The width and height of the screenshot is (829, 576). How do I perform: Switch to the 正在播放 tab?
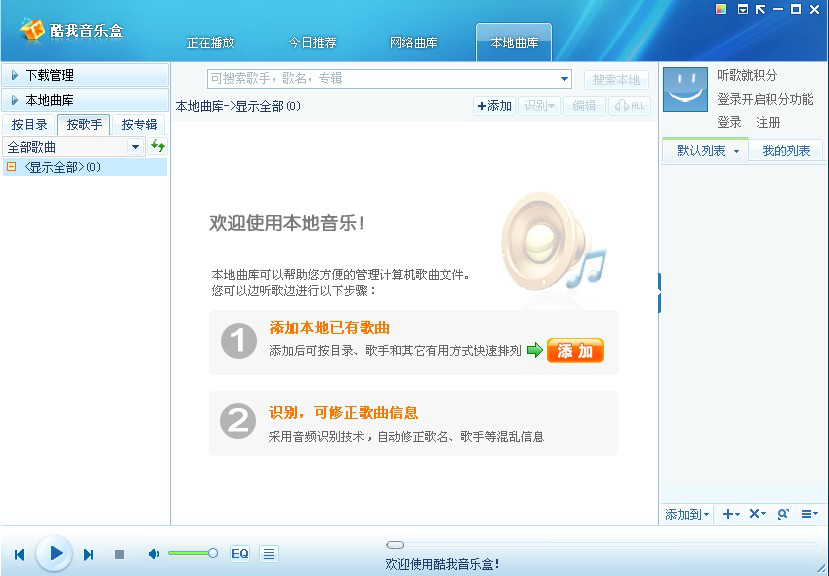(x=210, y=43)
